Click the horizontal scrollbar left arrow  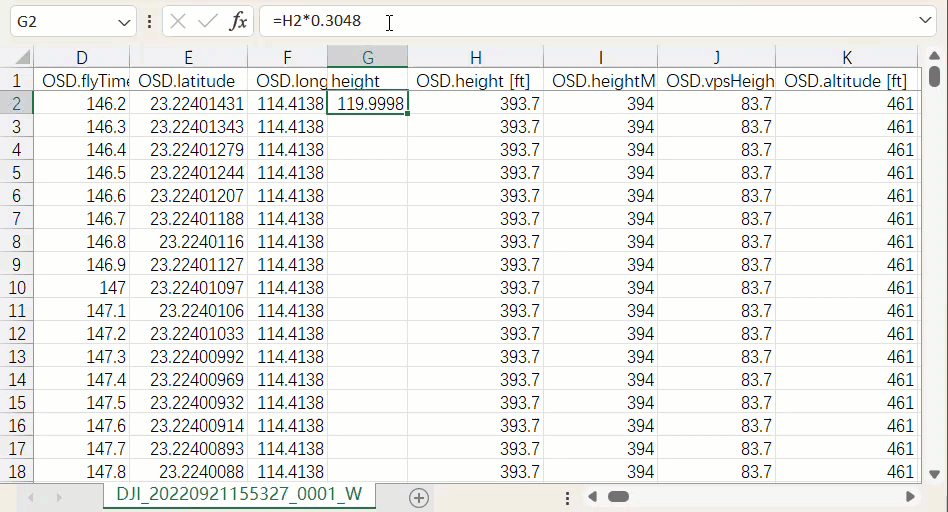coord(592,496)
